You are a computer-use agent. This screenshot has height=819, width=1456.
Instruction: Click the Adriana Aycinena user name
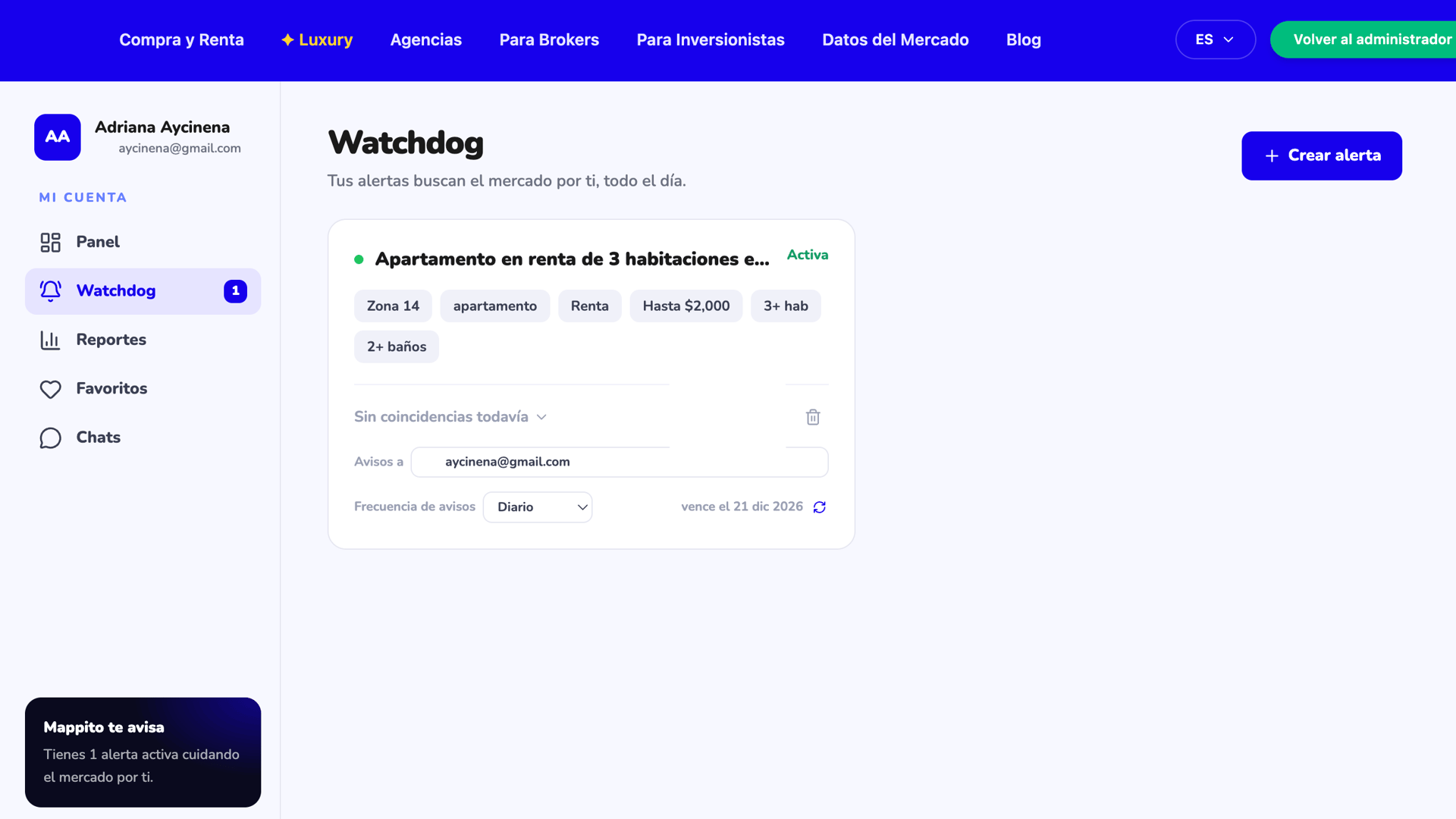coord(162,127)
